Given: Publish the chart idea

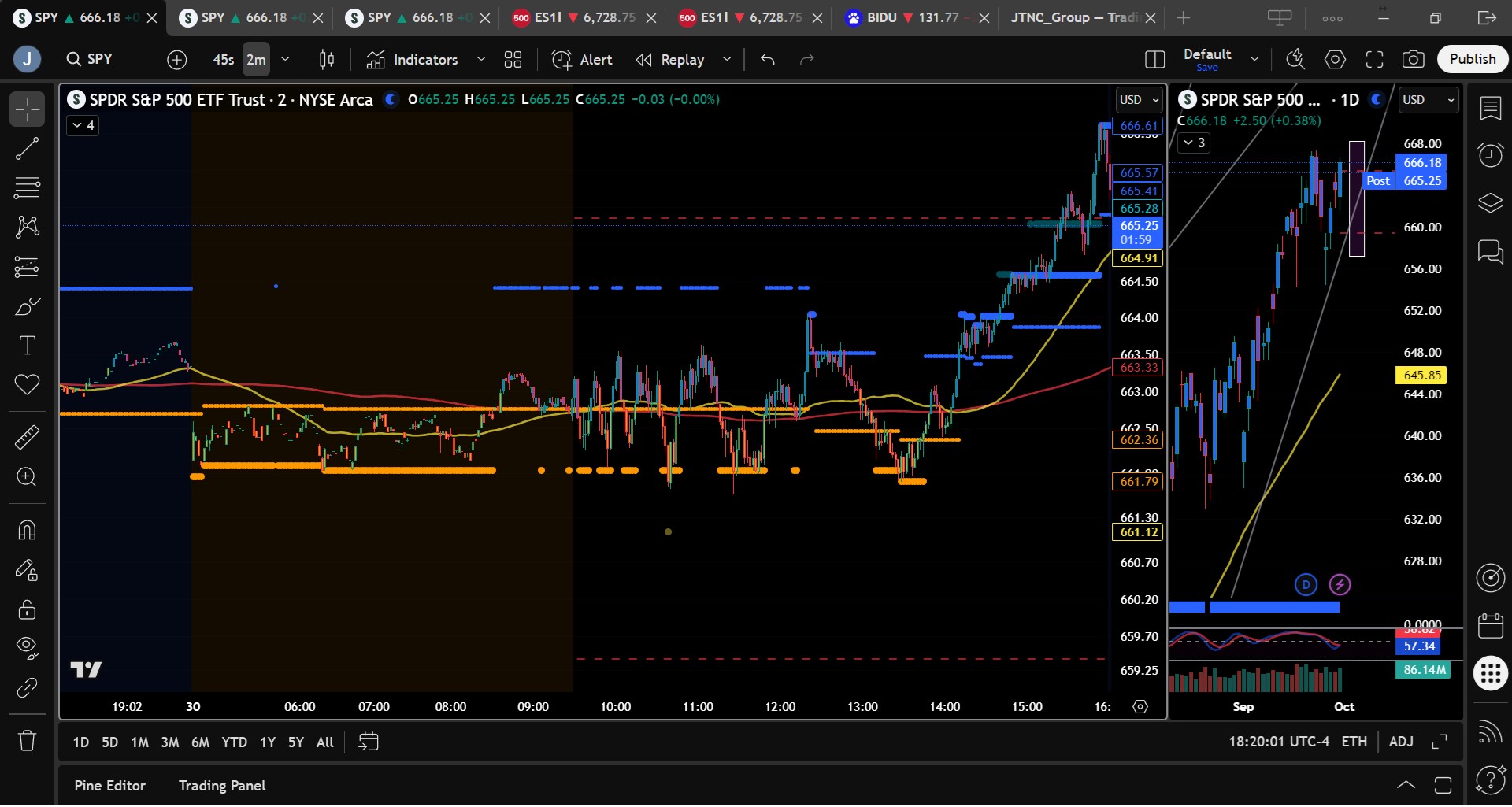Looking at the screenshot, I should pos(1473,59).
